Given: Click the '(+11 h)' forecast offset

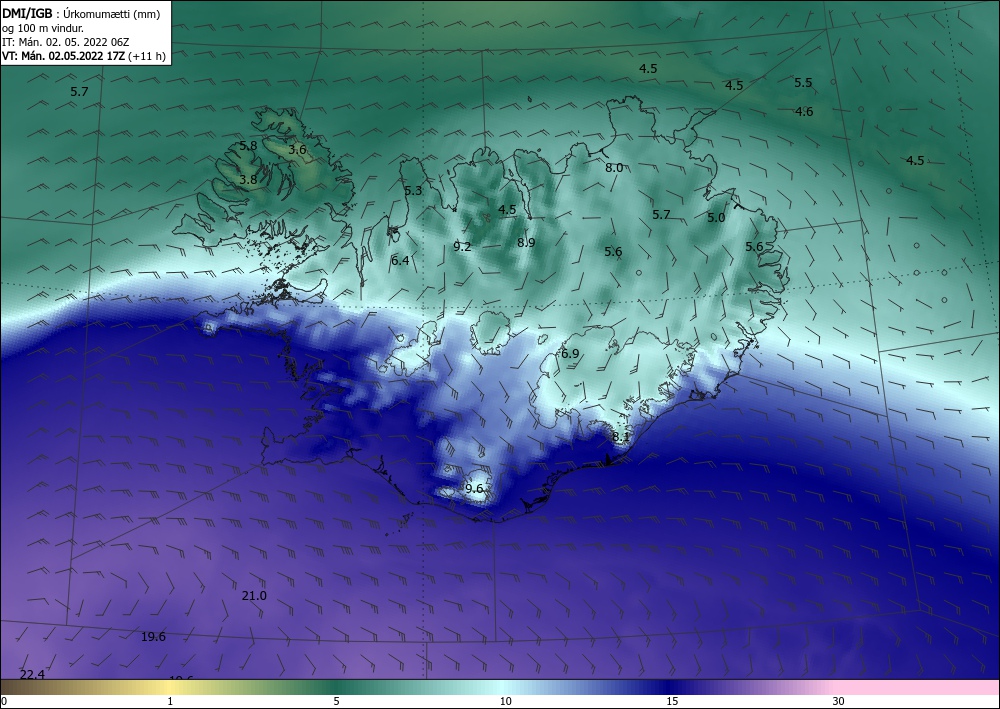Looking at the screenshot, I should [x=147, y=56].
